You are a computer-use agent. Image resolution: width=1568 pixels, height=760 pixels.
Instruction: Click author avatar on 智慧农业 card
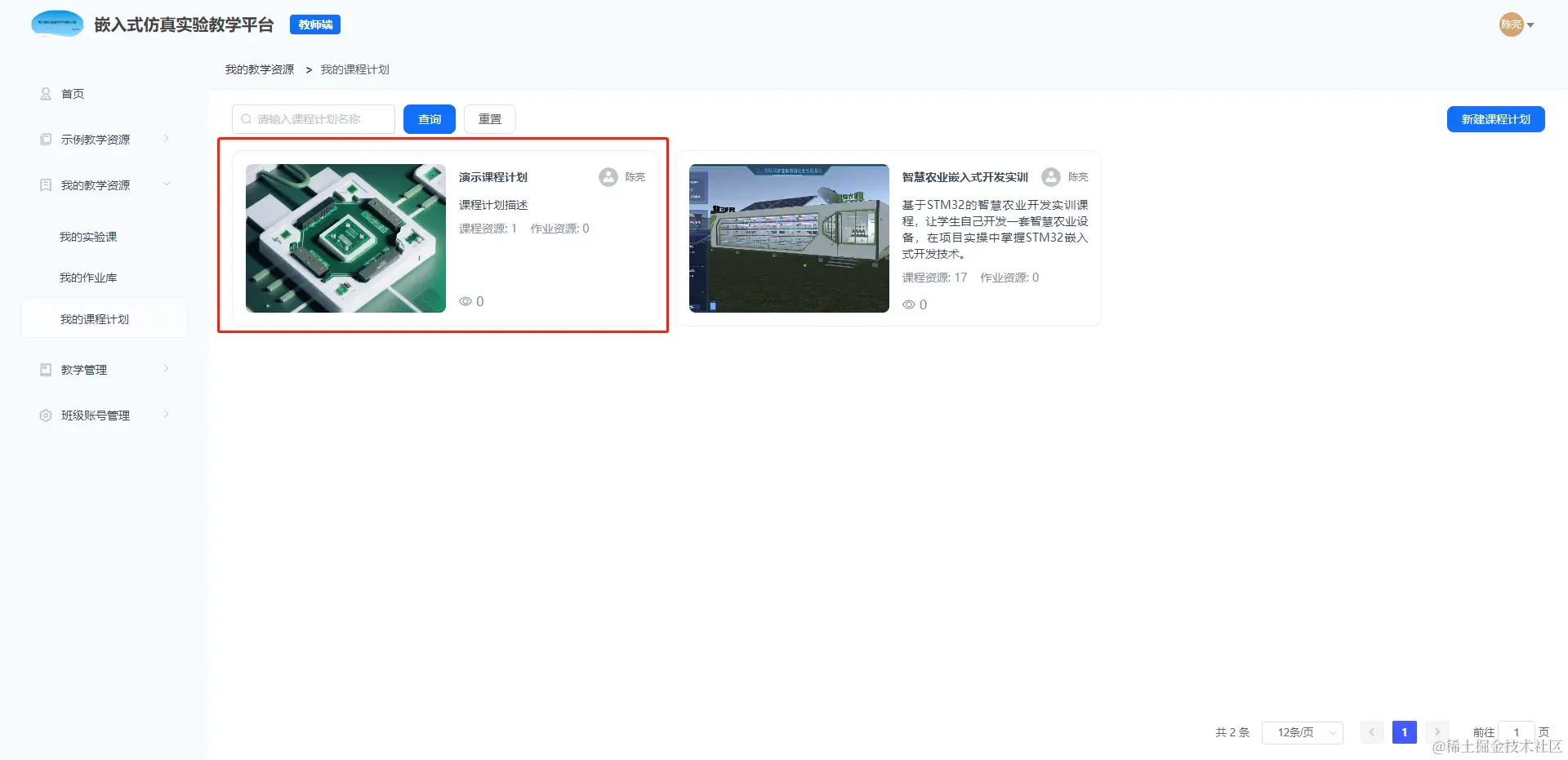[x=1051, y=177]
